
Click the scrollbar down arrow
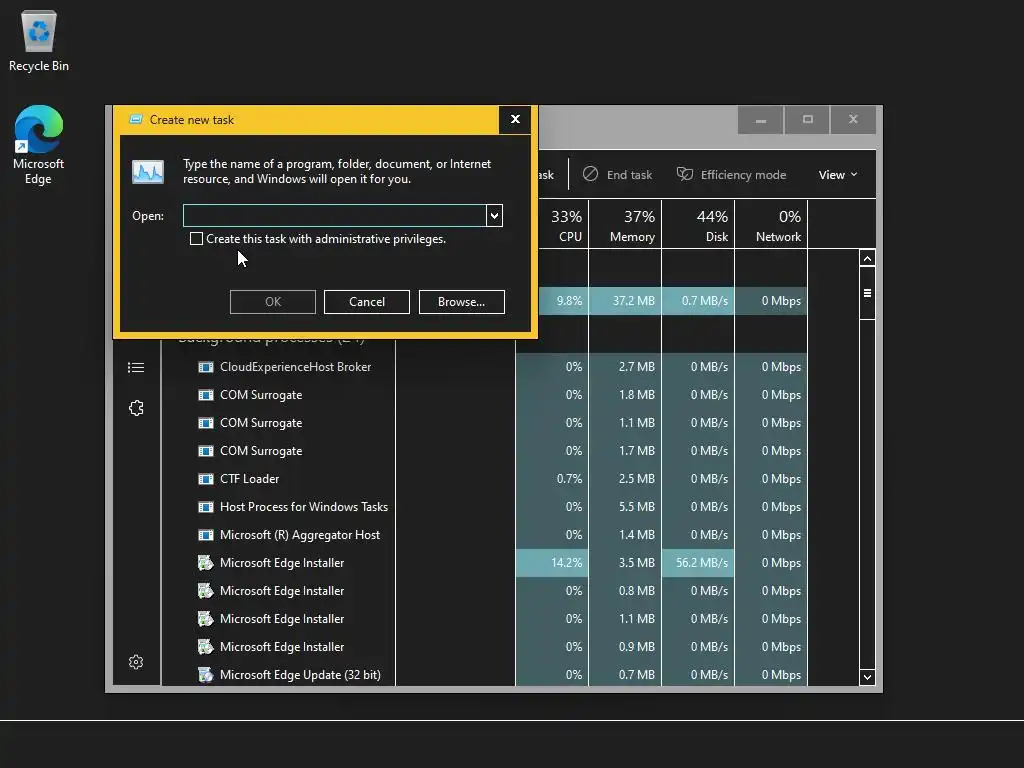click(x=867, y=677)
